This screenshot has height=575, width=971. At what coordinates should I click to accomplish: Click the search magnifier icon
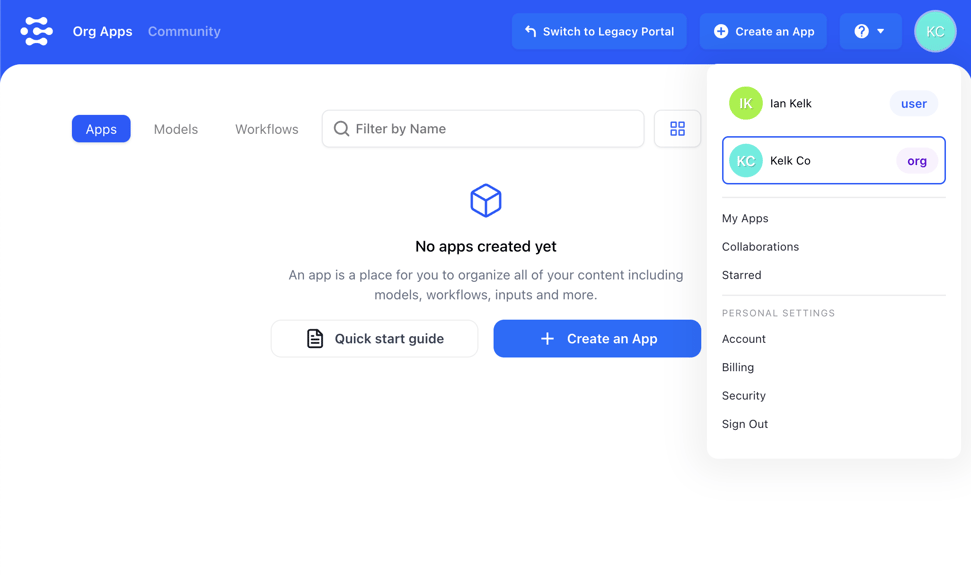tap(342, 129)
